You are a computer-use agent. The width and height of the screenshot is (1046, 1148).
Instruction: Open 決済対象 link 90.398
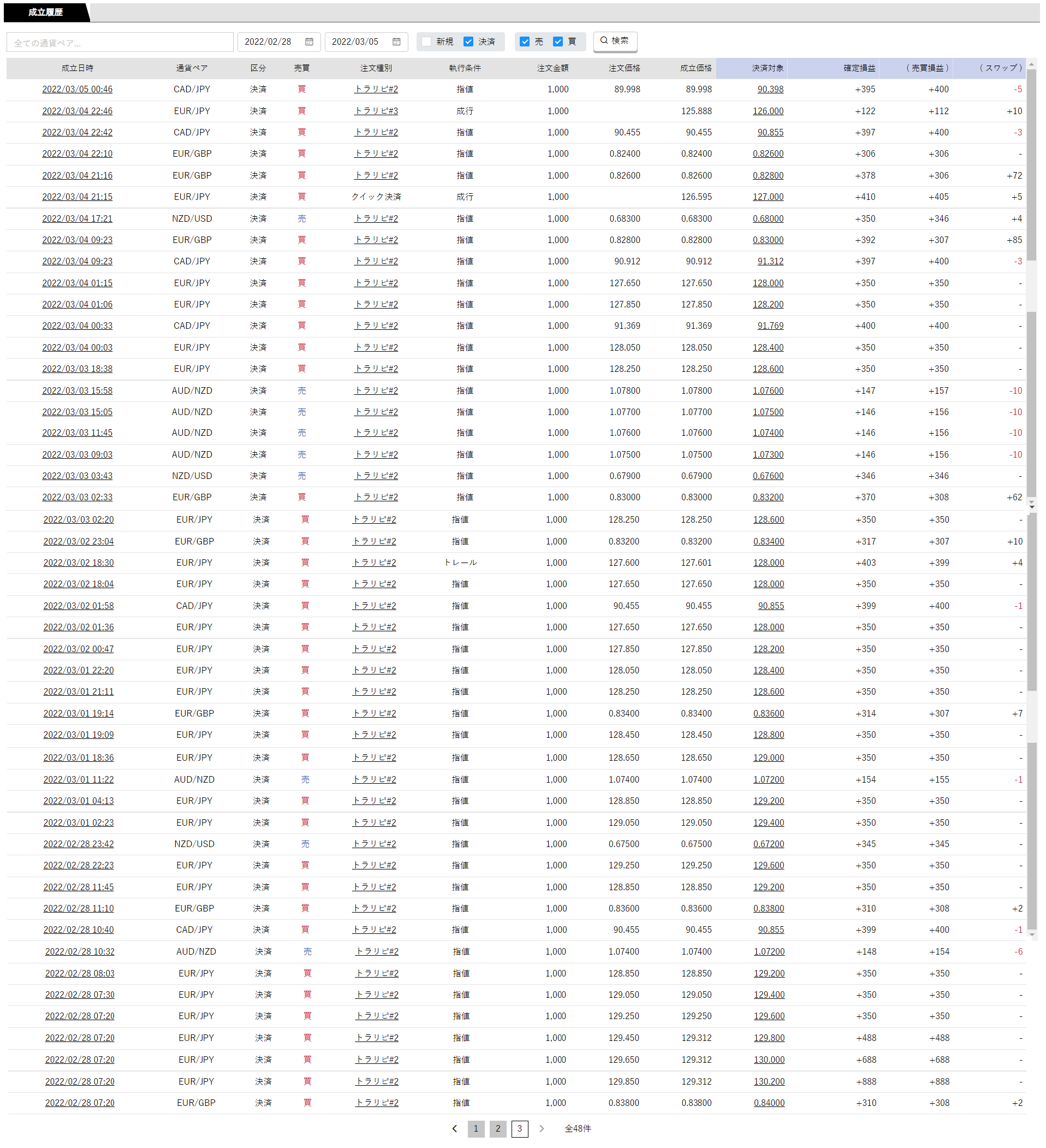click(770, 90)
